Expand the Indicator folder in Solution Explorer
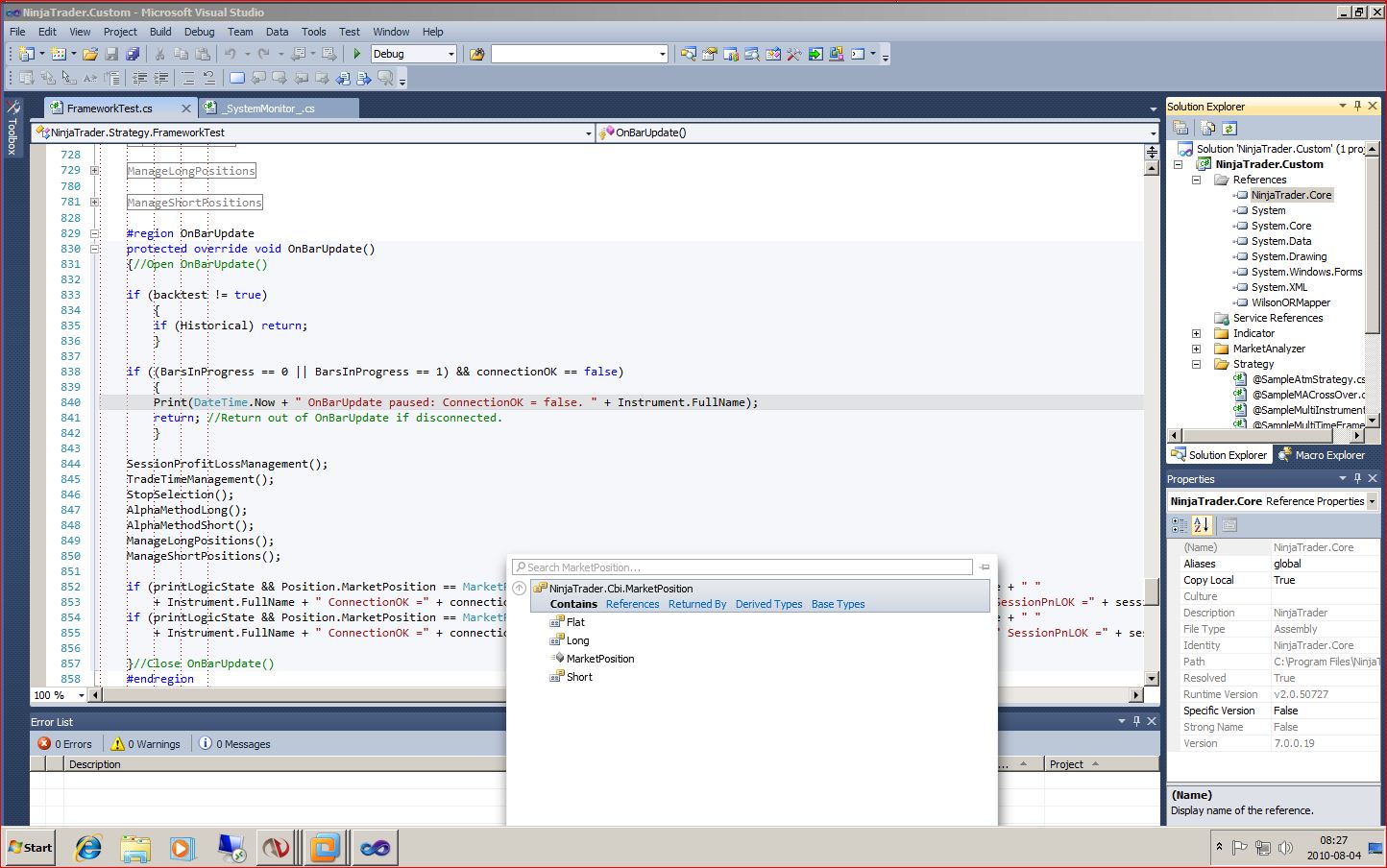1387x868 pixels. point(1197,333)
